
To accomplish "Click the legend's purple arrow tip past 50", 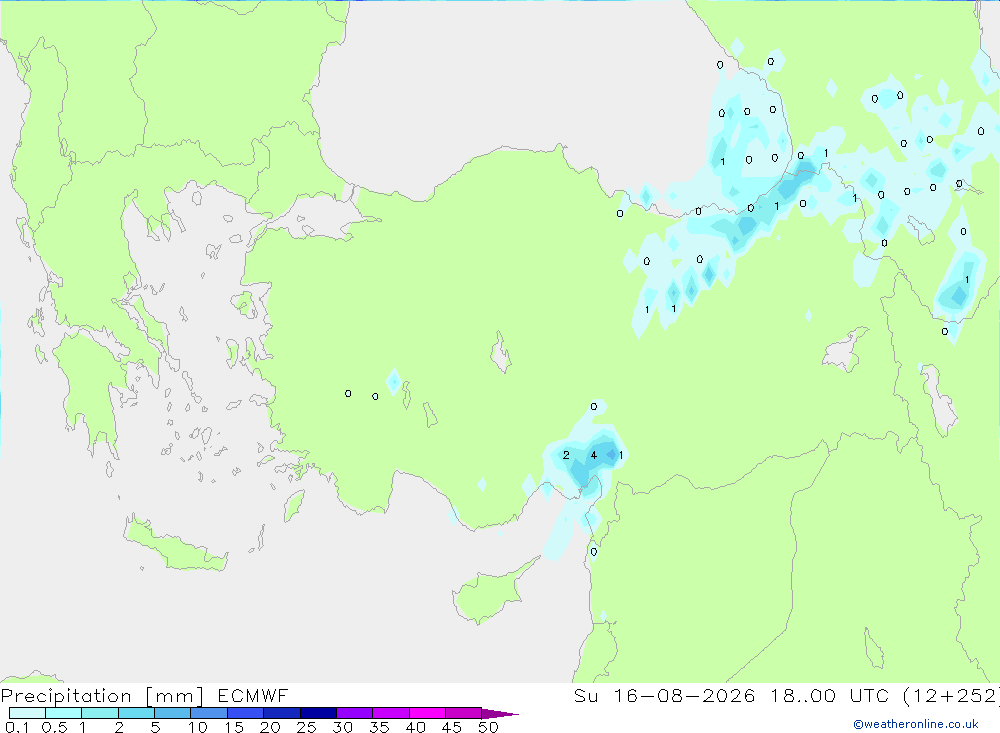I will click(x=500, y=713).
